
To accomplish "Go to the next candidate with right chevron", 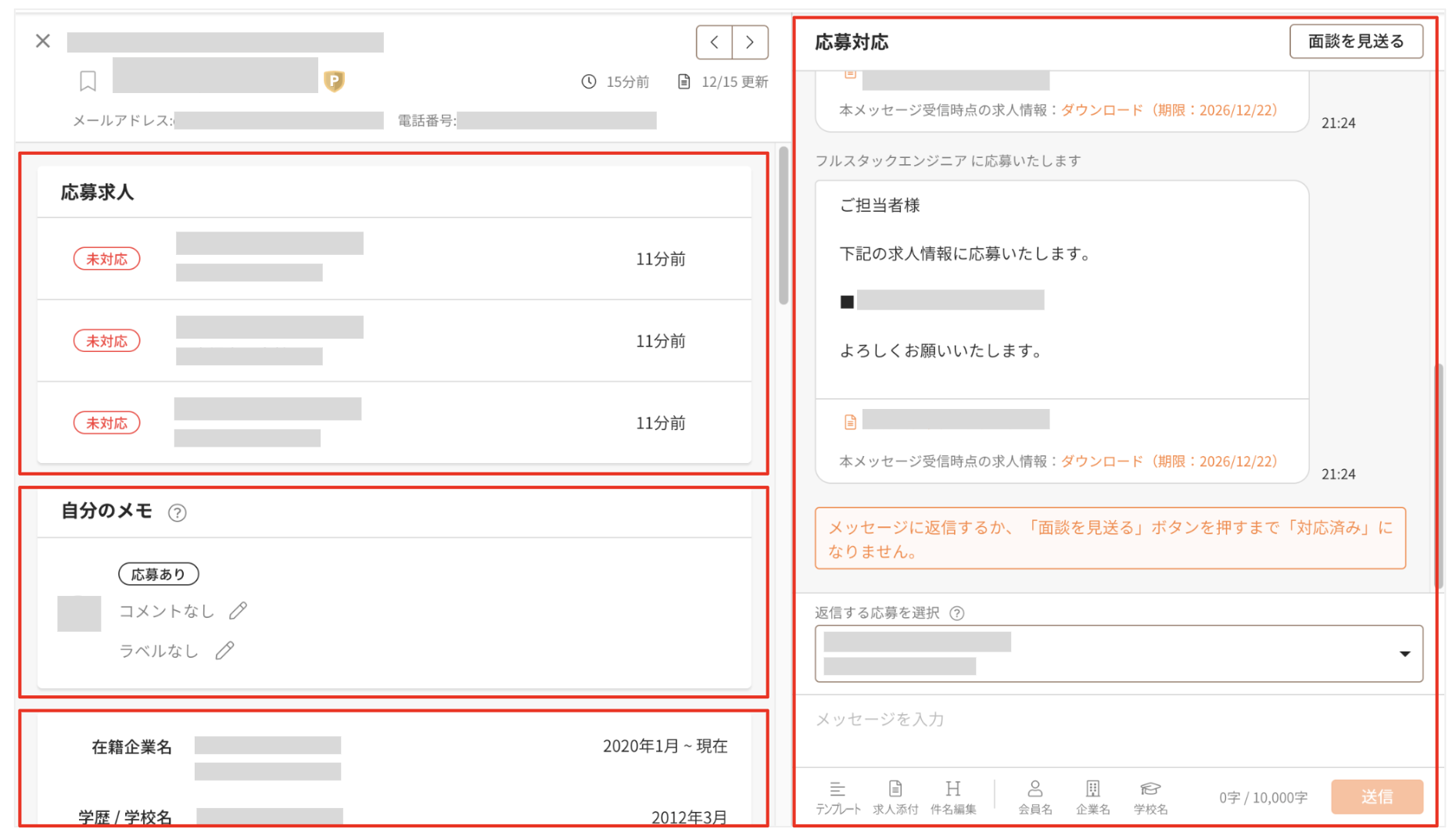I will point(750,42).
